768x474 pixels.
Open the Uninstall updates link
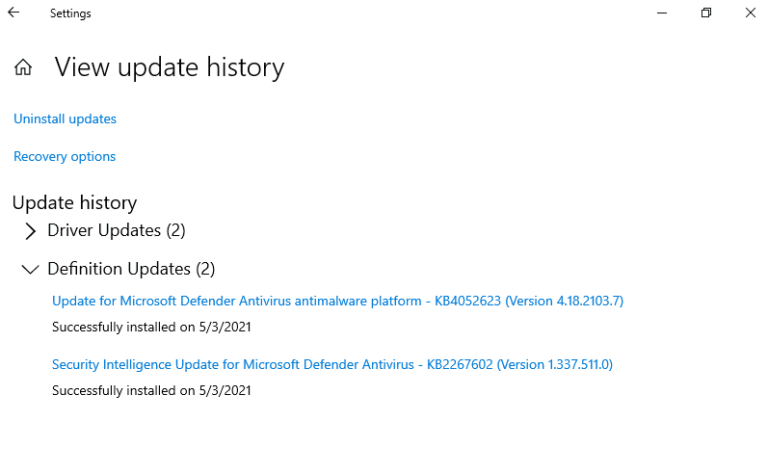pos(65,119)
